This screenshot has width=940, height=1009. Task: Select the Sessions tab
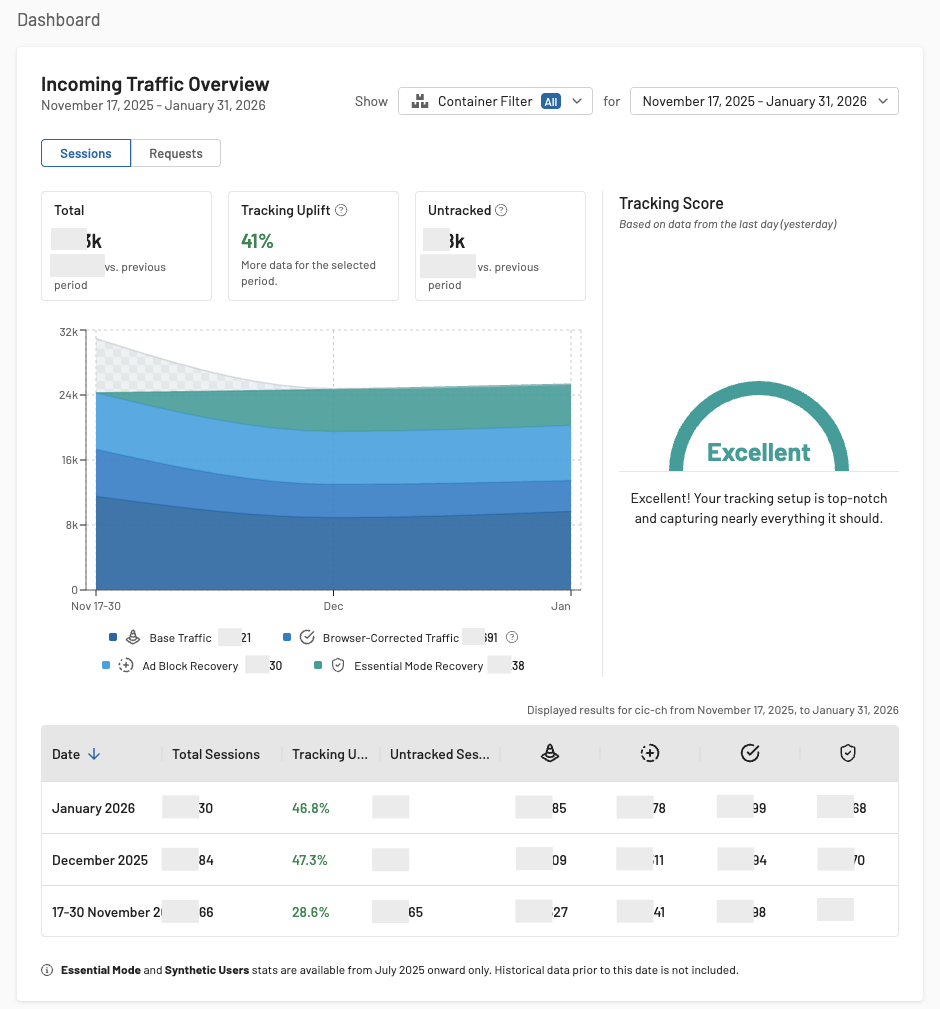coord(86,153)
